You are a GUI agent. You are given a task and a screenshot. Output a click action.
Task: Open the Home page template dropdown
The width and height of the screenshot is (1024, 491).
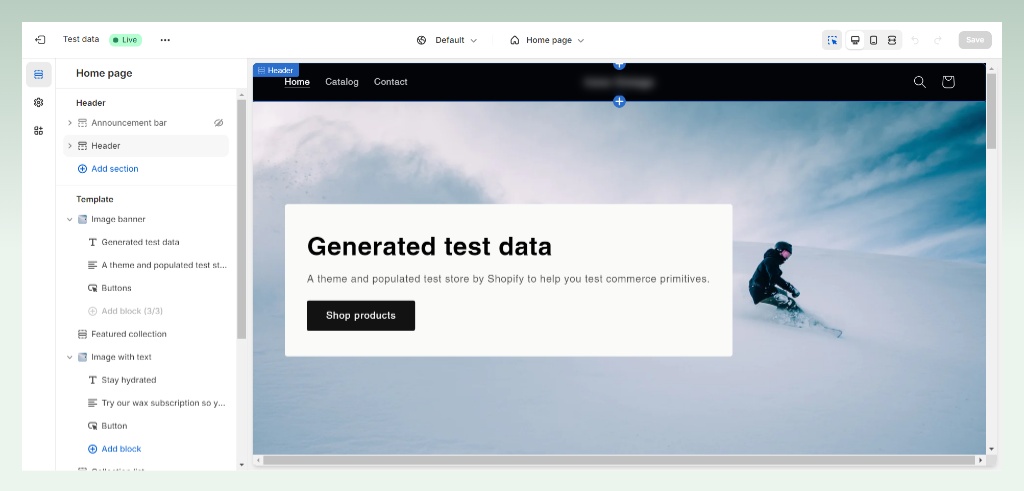[x=547, y=40]
